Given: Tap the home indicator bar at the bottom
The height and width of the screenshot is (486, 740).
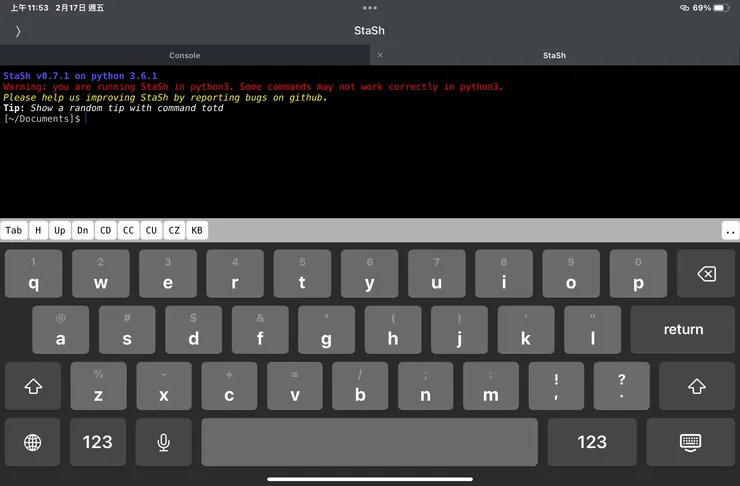Looking at the screenshot, I should click(370, 479).
